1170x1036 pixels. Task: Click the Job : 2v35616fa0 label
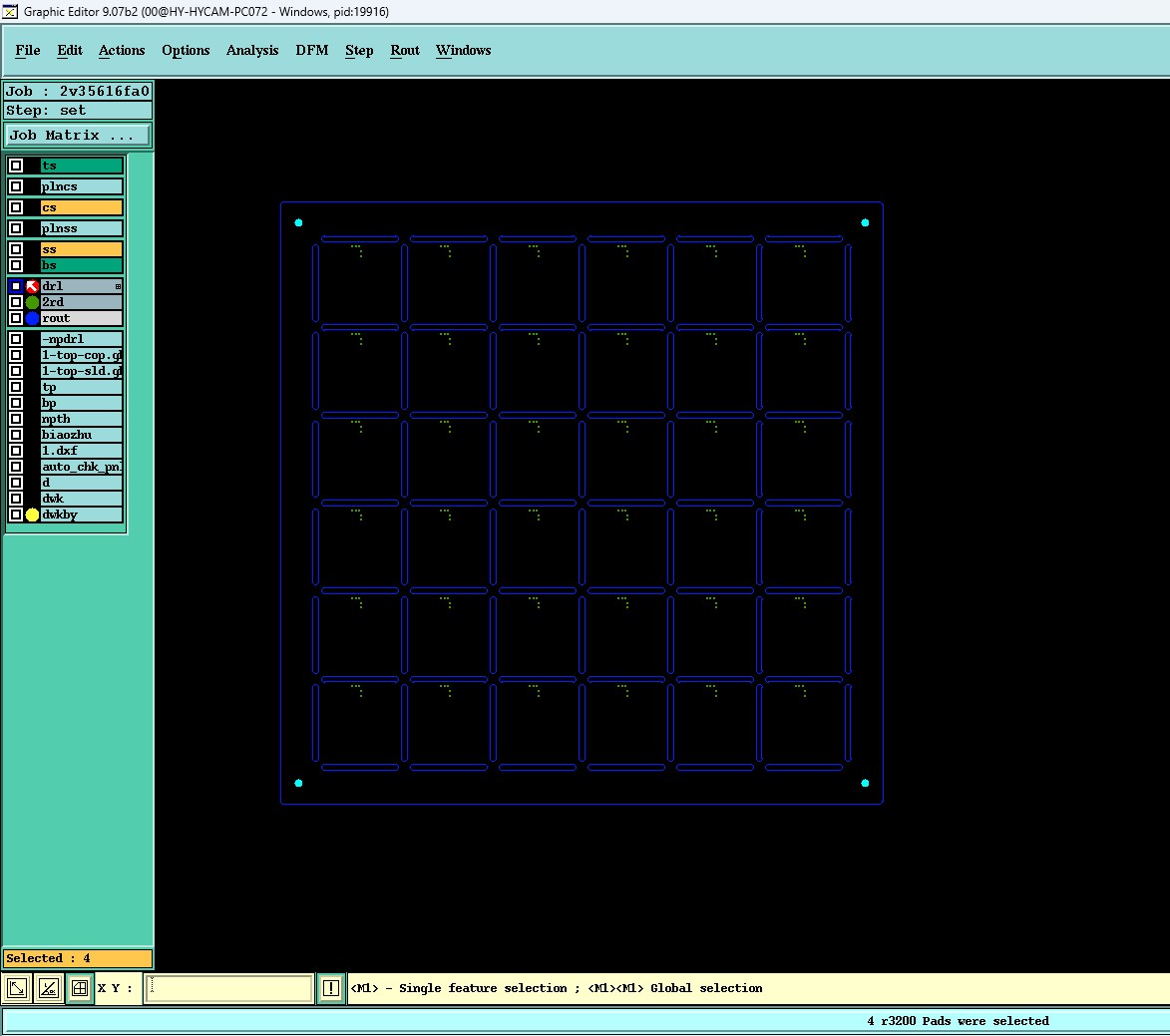[78, 91]
